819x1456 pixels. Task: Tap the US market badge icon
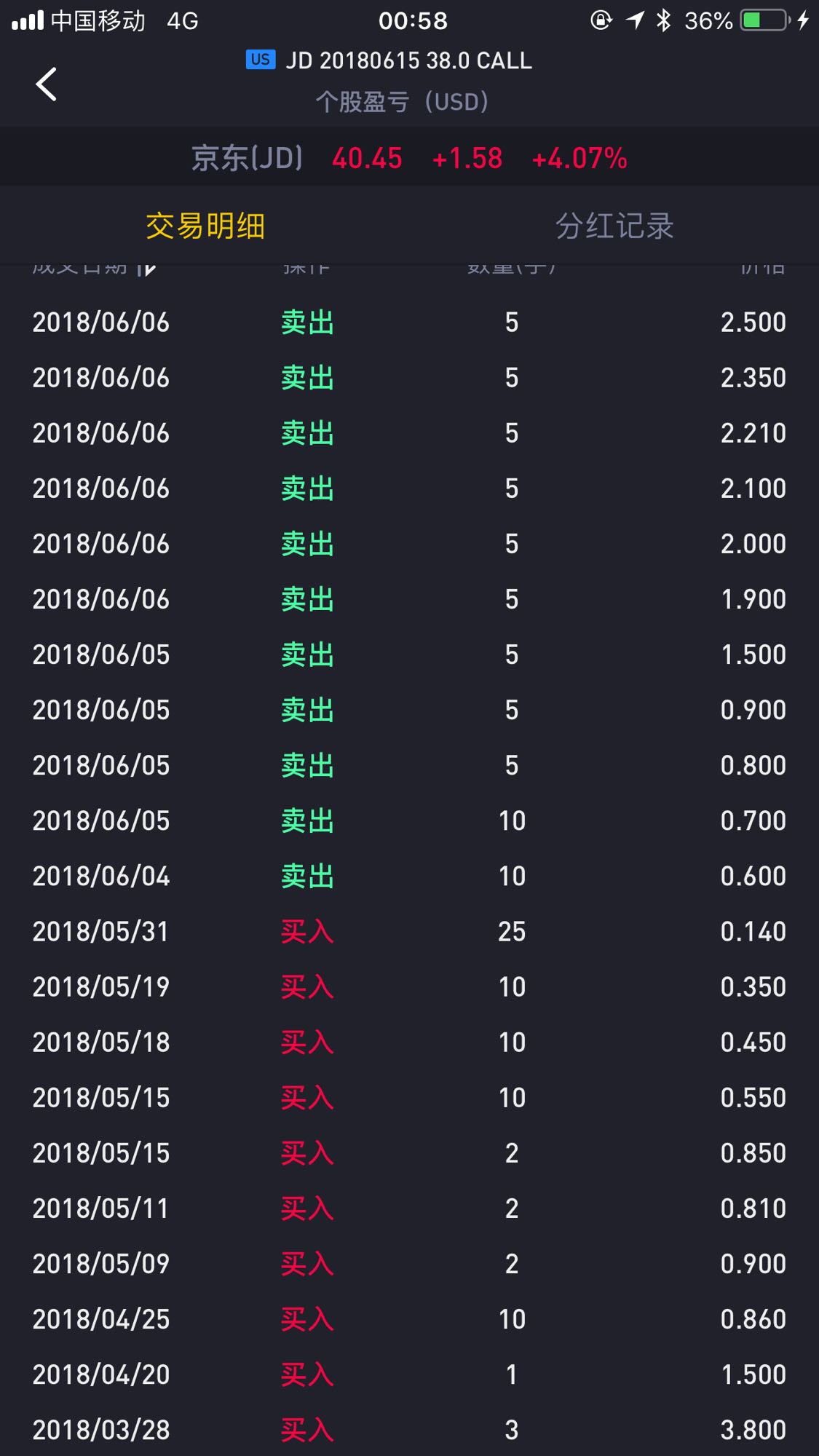pyautogui.click(x=261, y=60)
